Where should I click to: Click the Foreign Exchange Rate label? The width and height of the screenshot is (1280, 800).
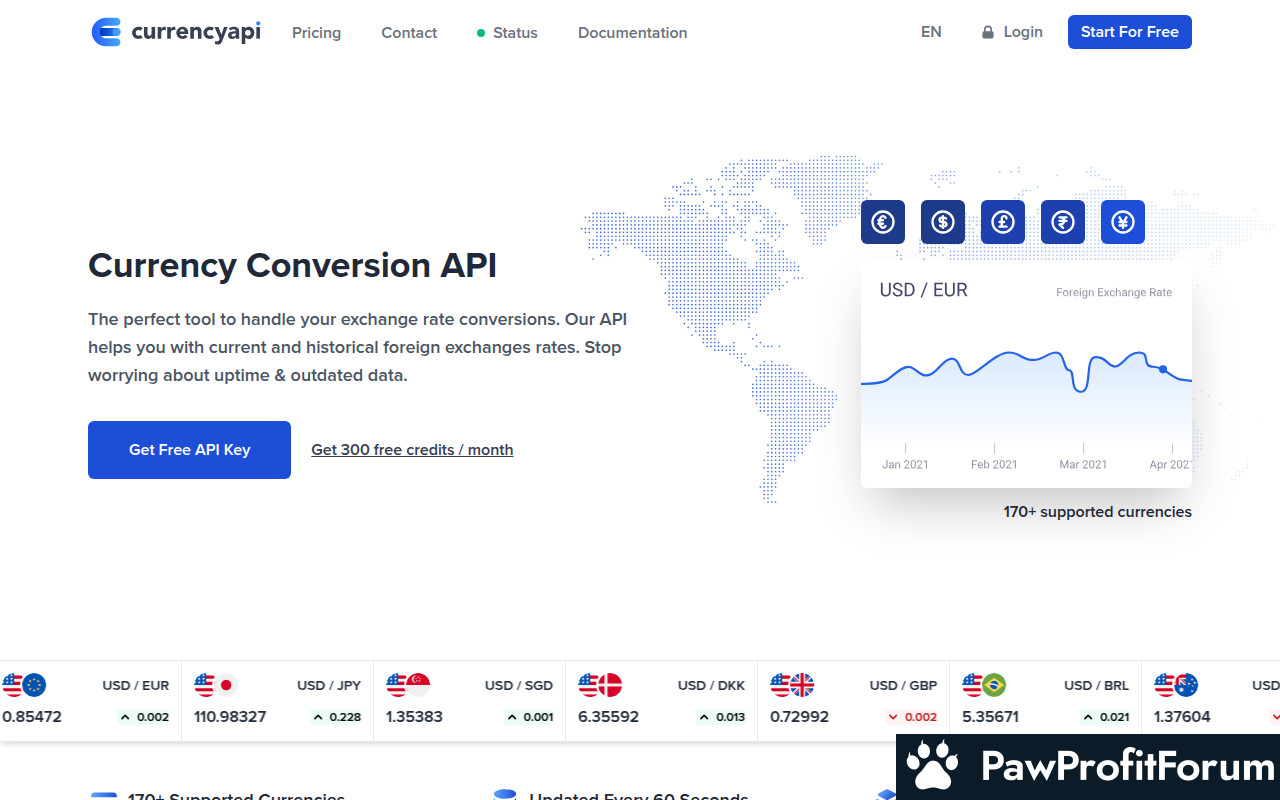[x=1114, y=292]
